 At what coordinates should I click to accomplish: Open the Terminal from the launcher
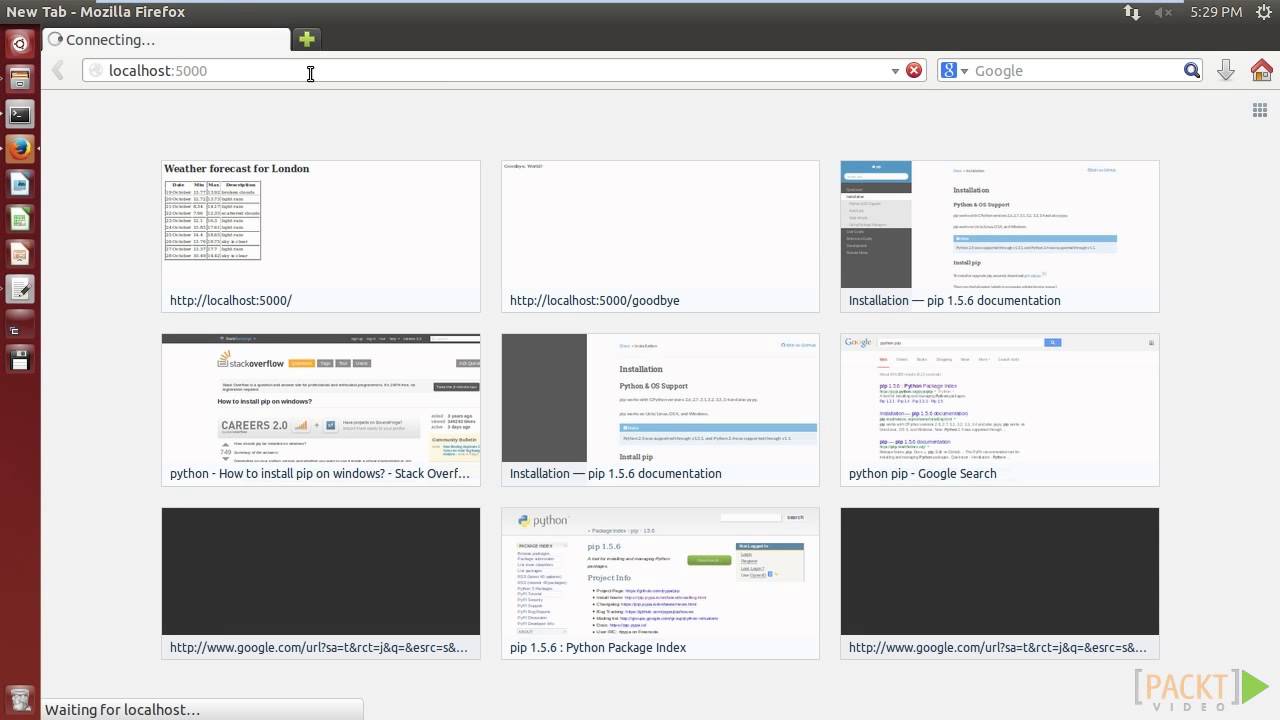point(20,114)
